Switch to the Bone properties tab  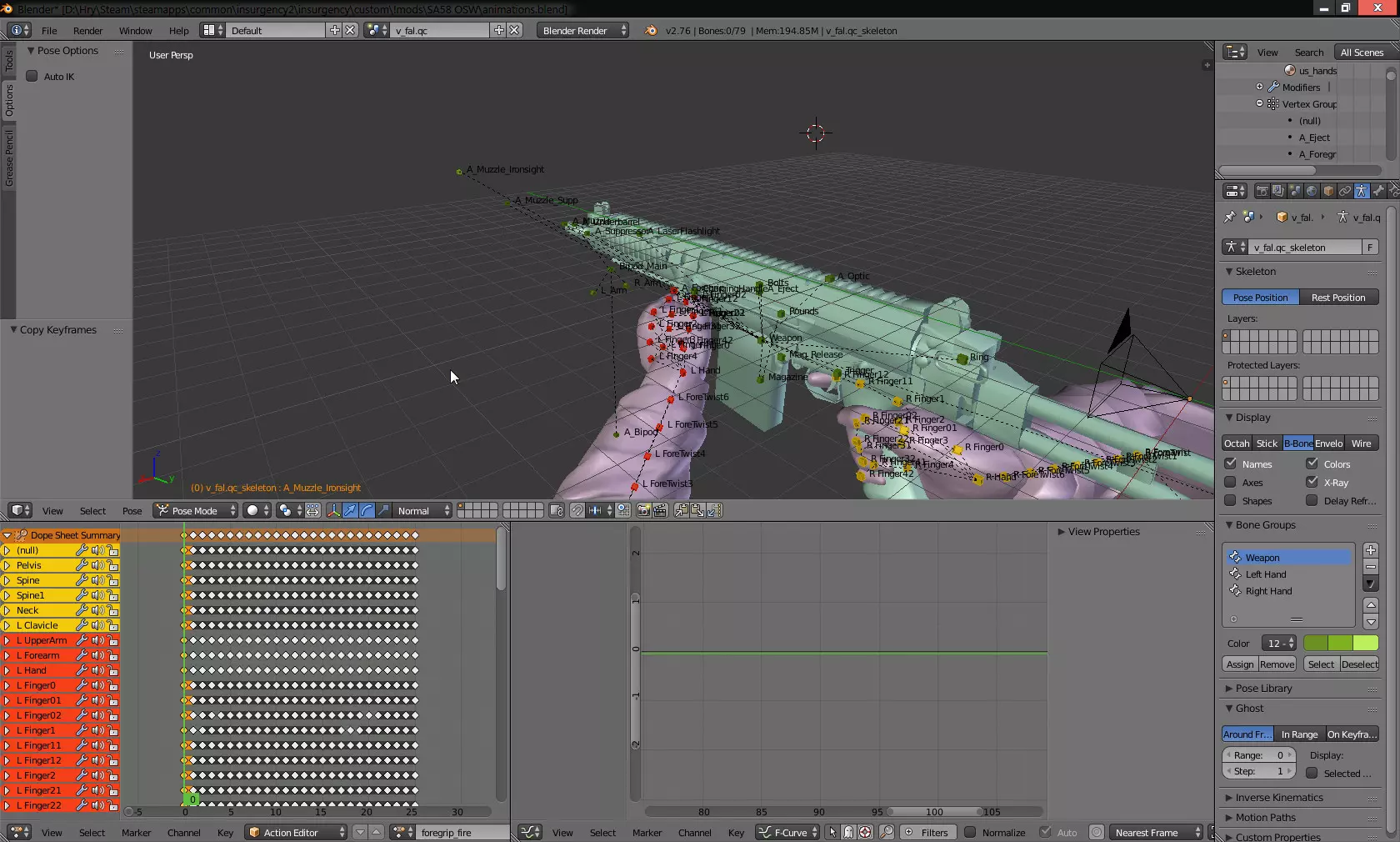pyautogui.click(x=1378, y=192)
